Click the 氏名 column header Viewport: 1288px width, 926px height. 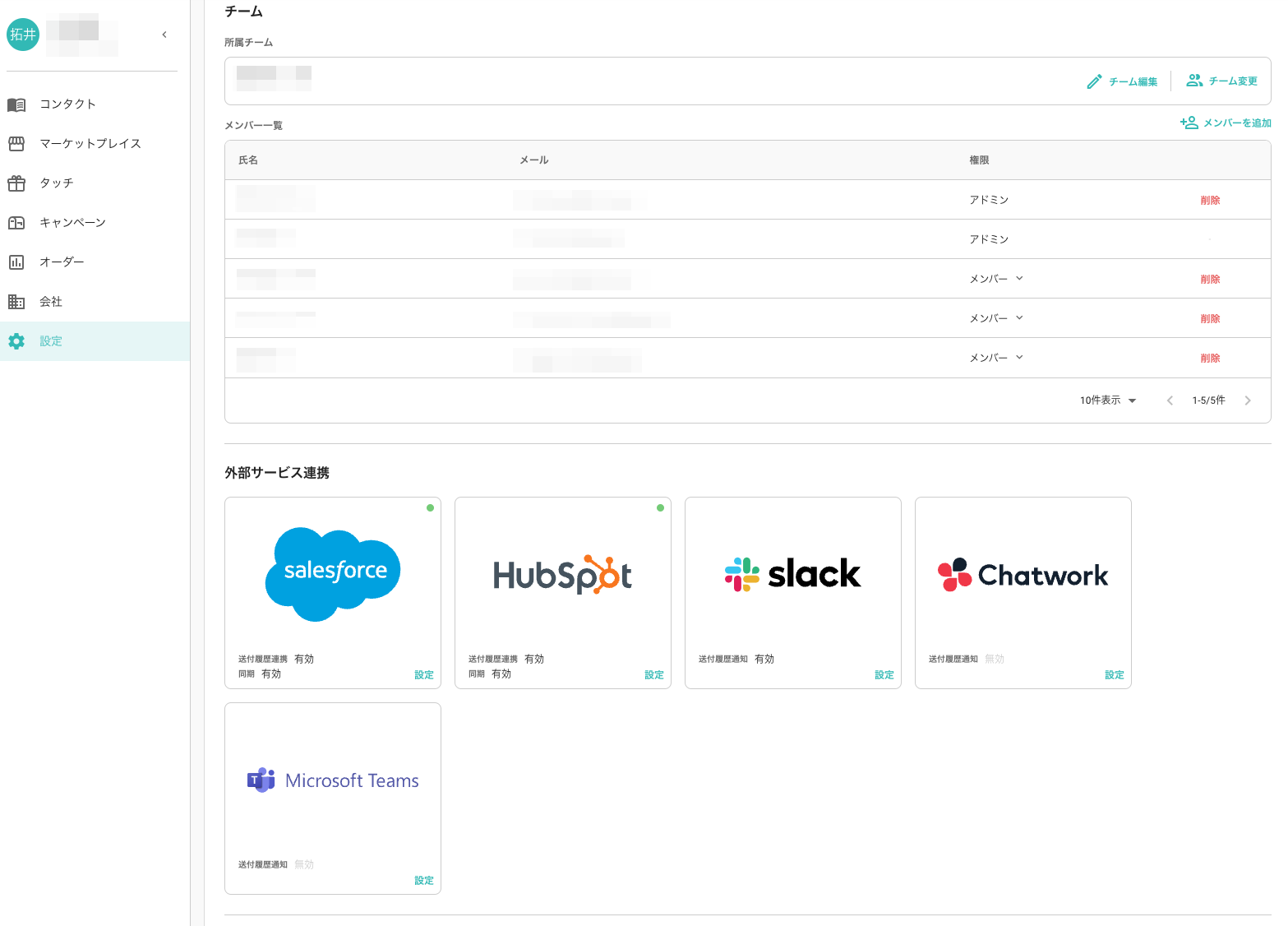248,160
